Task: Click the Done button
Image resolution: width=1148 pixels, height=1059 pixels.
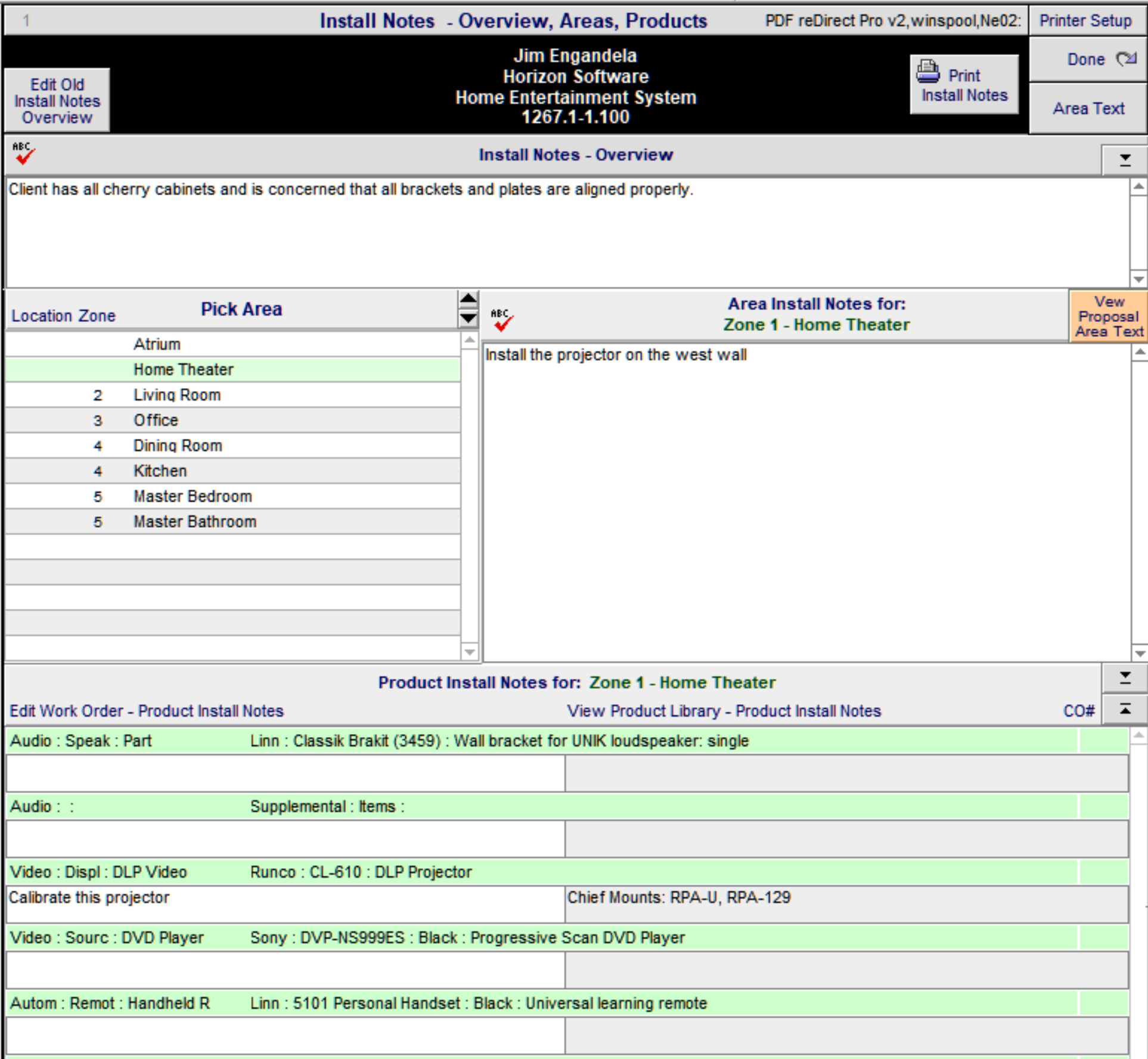Action: tap(1088, 59)
